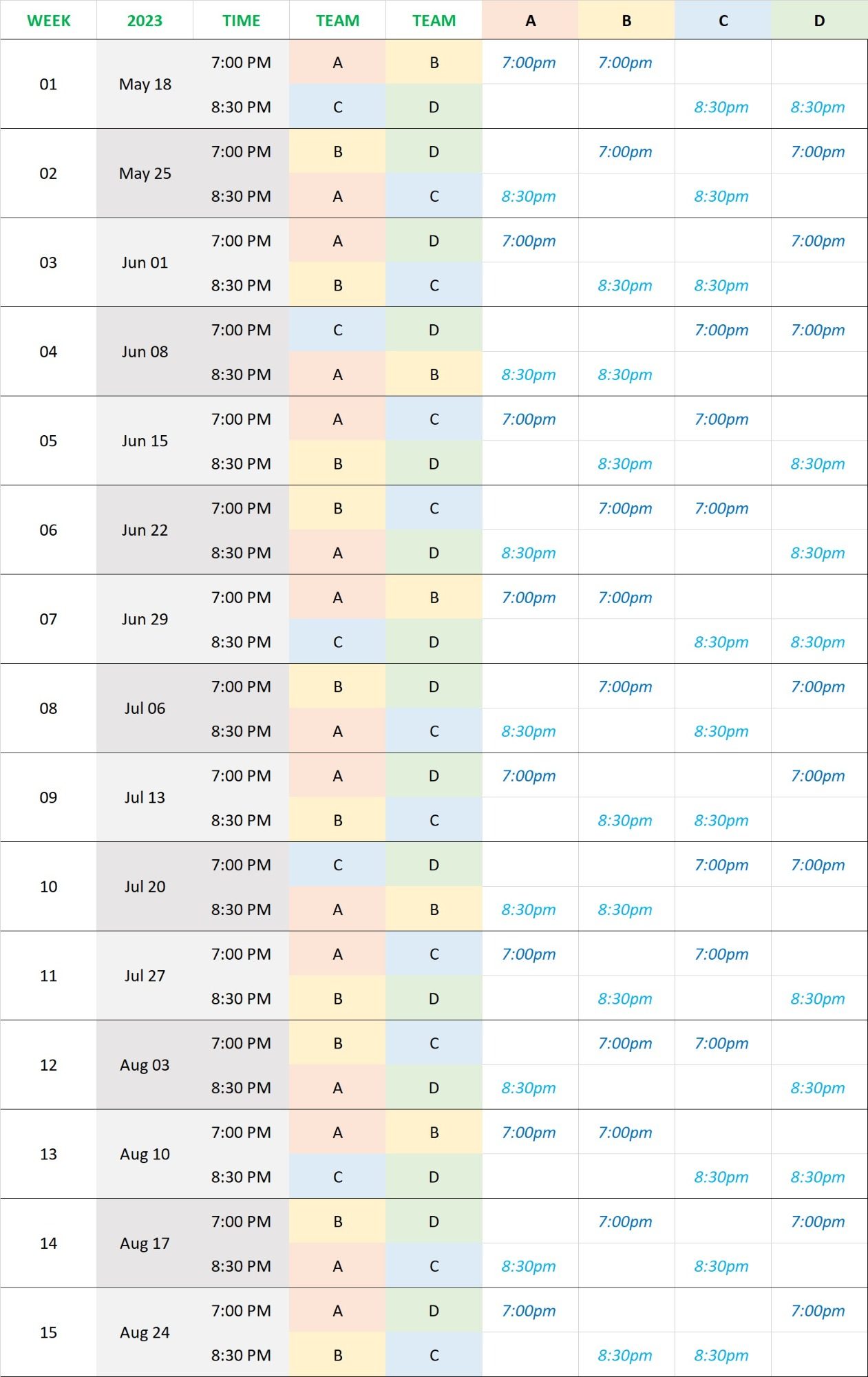Select the WEEK column header
Screen dimensions: 868x1377
(x=48, y=20)
